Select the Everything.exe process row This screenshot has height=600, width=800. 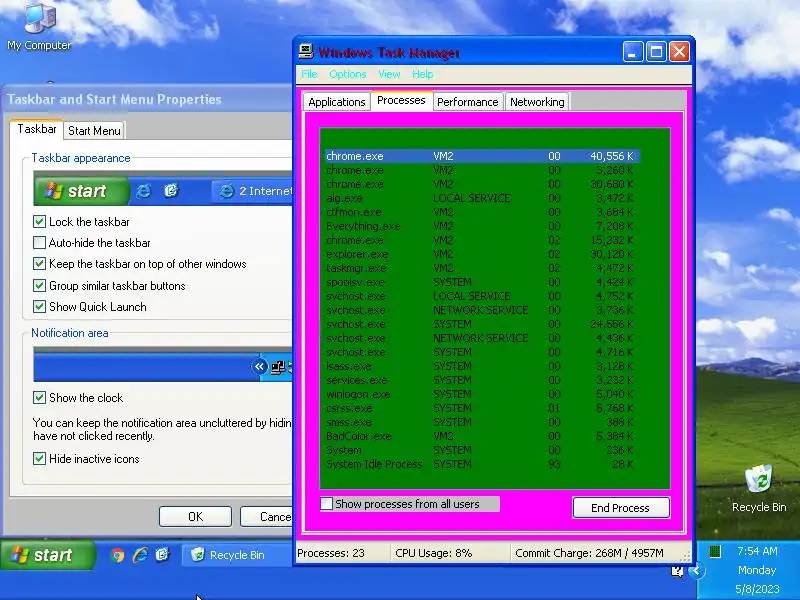(x=482, y=226)
